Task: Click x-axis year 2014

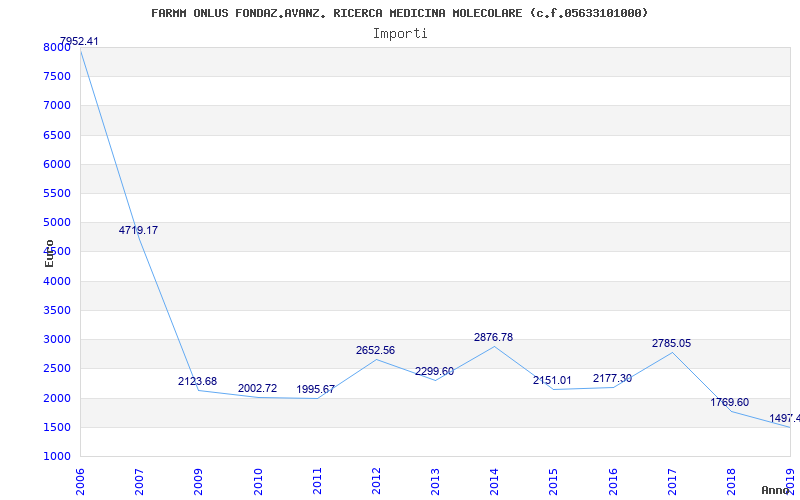Action: [495, 481]
